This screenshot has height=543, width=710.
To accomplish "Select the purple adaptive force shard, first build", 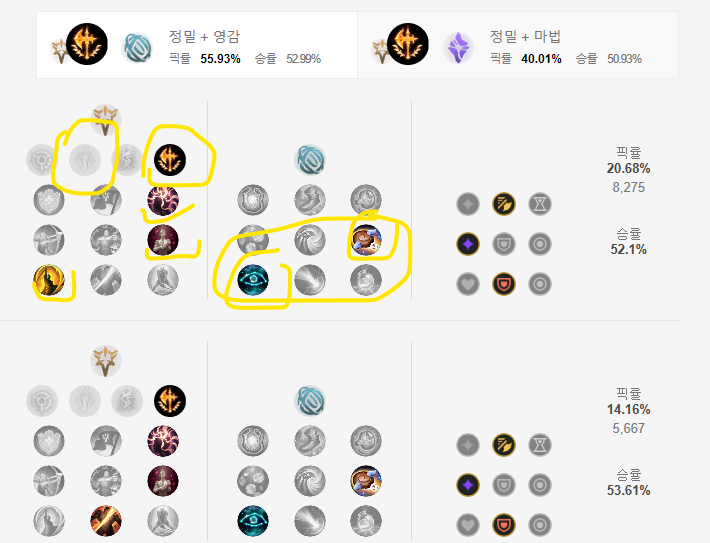I will pos(468,244).
